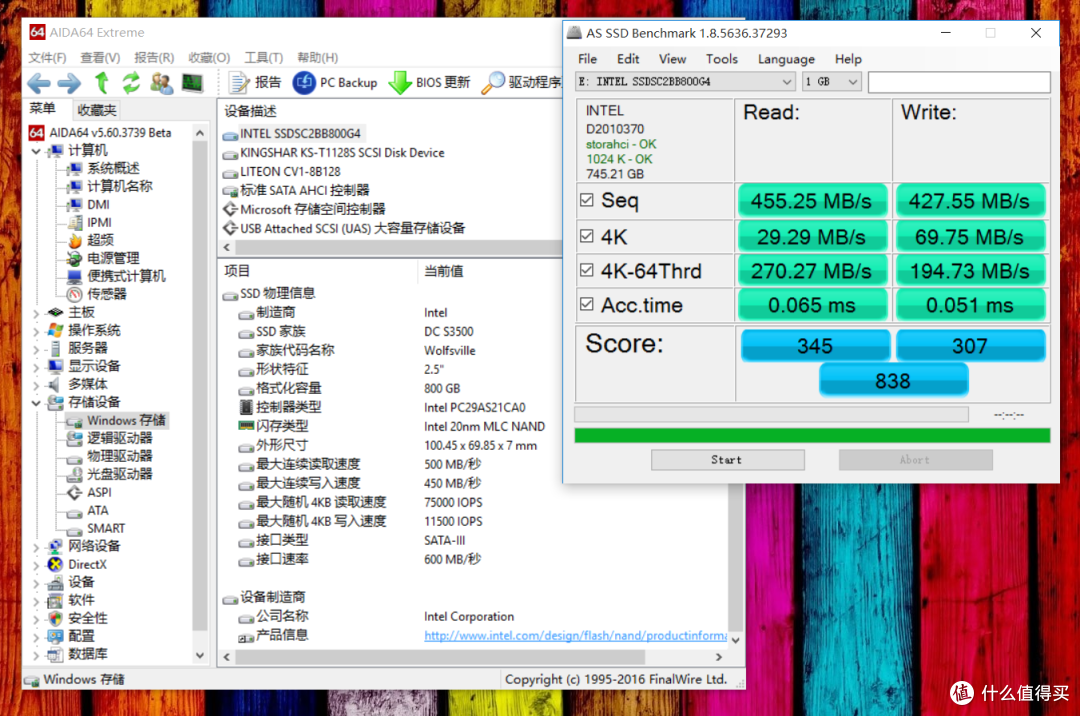
Task: Switch to the 收藏夹 tab
Action: pos(97,110)
